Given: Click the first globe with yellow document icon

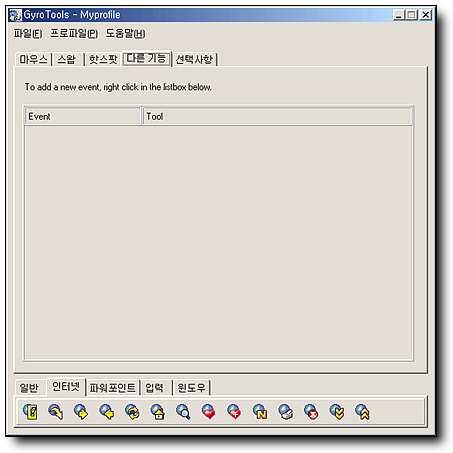Looking at the screenshot, I should click(30, 412).
